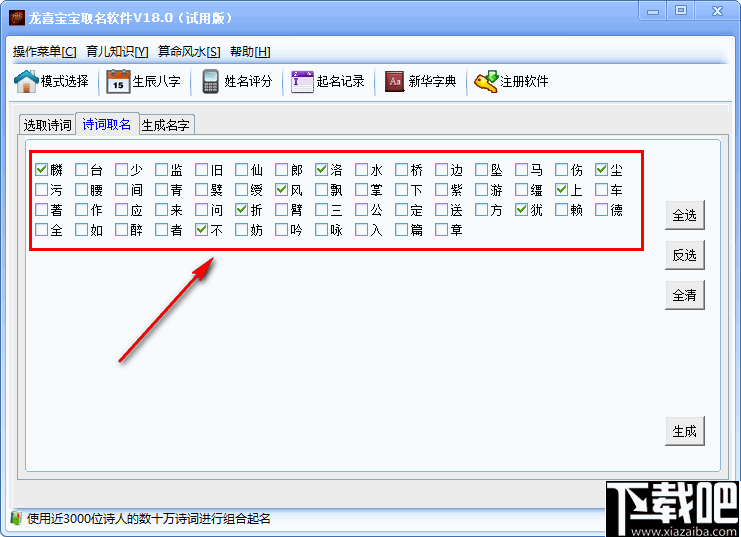Viewport: 741px width, 537px height.
Task: Check the 方 checkbox
Action: [x=482, y=209]
